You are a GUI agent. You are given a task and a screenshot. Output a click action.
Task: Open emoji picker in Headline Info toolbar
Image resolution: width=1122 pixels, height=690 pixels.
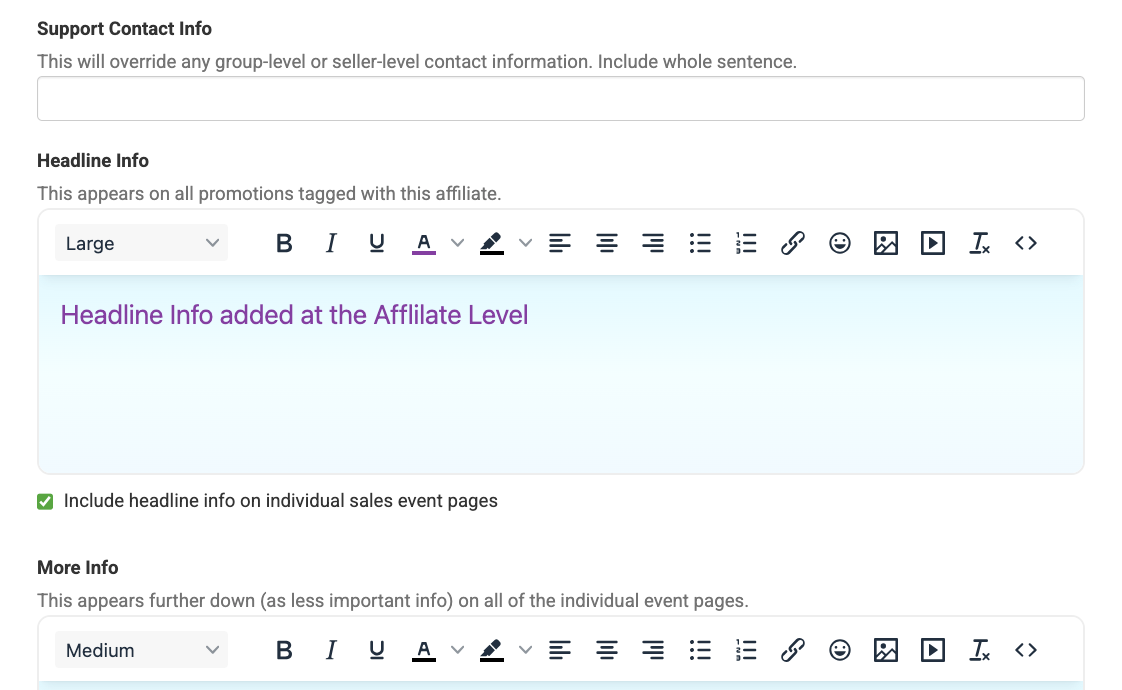[x=840, y=243]
